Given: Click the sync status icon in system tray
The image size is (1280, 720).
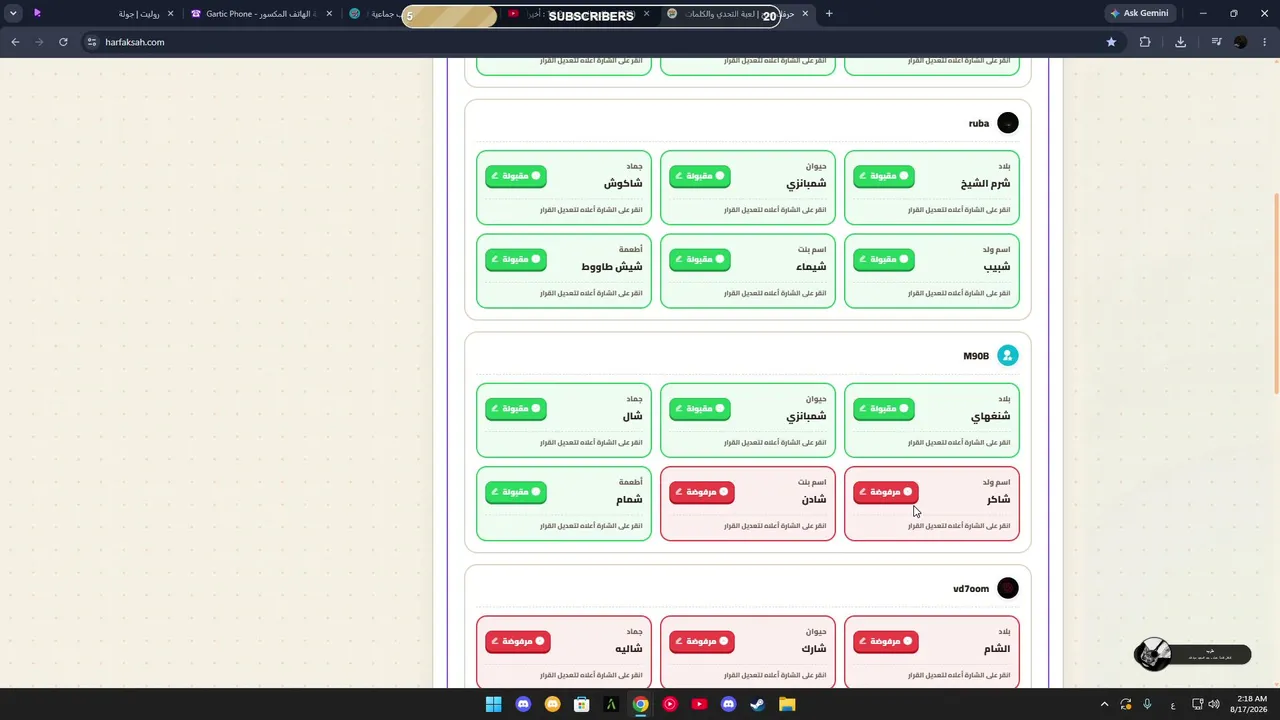Looking at the screenshot, I should 1126,704.
